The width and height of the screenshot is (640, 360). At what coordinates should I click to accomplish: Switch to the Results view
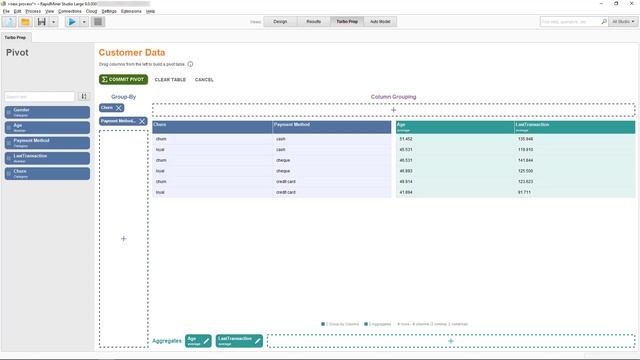(313, 22)
